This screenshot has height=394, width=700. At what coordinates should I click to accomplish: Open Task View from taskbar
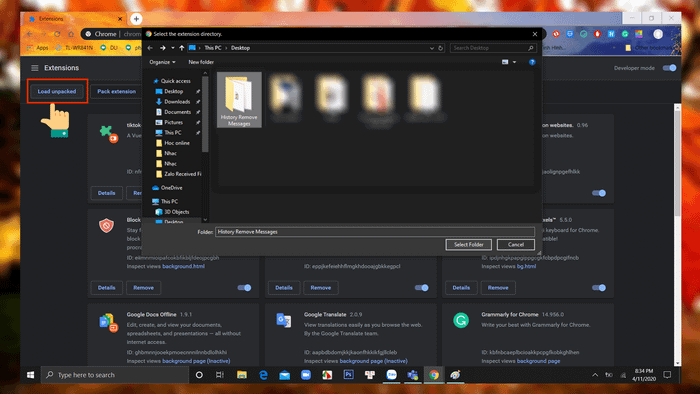(x=220, y=375)
